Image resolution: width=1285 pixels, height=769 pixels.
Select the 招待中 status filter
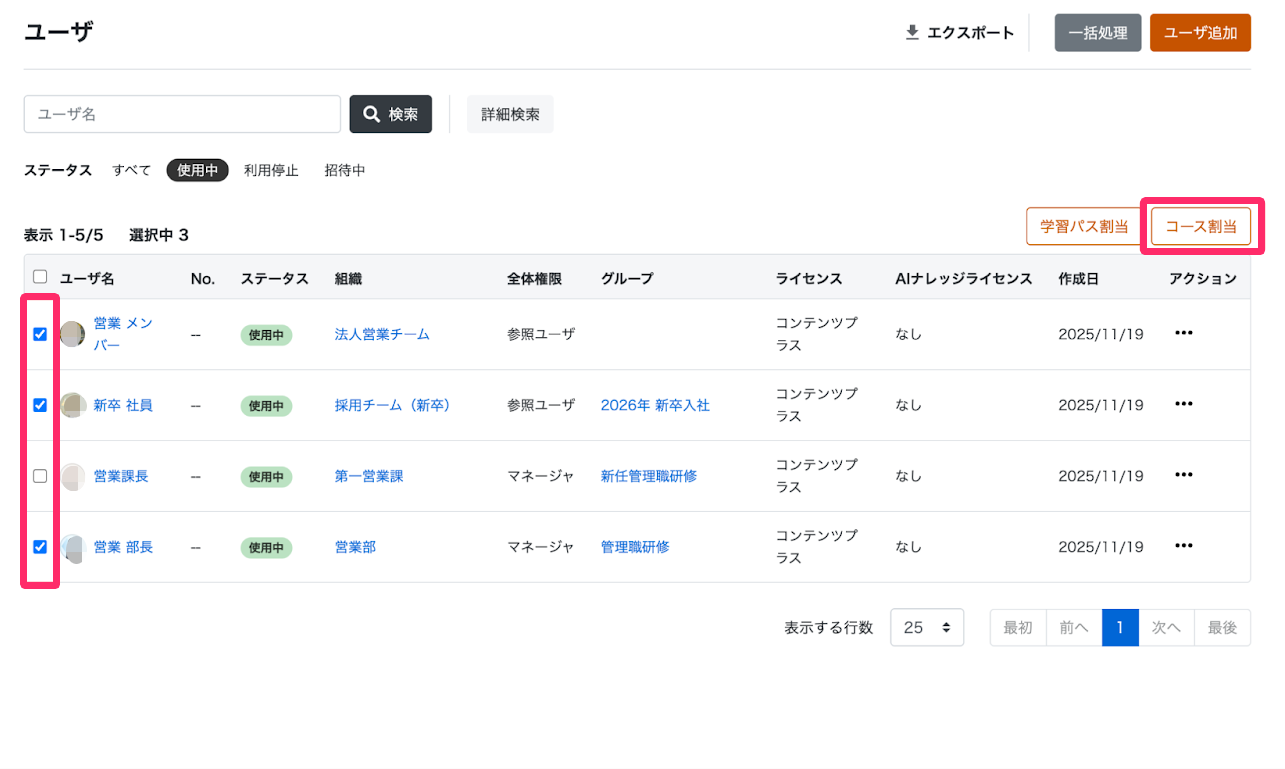[x=345, y=170]
